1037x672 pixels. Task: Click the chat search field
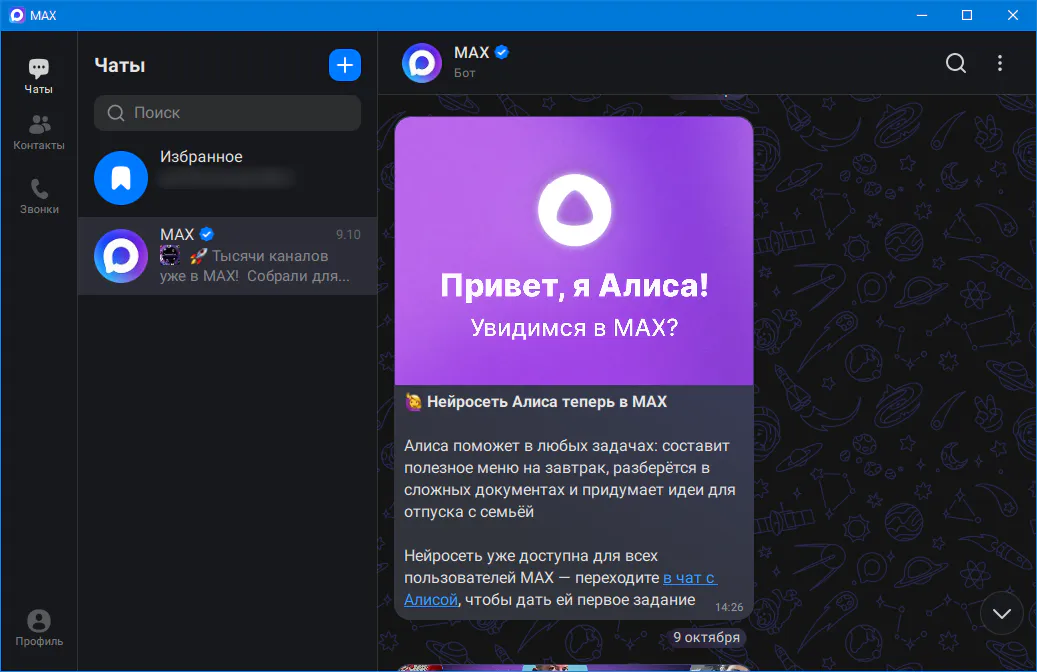point(227,113)
